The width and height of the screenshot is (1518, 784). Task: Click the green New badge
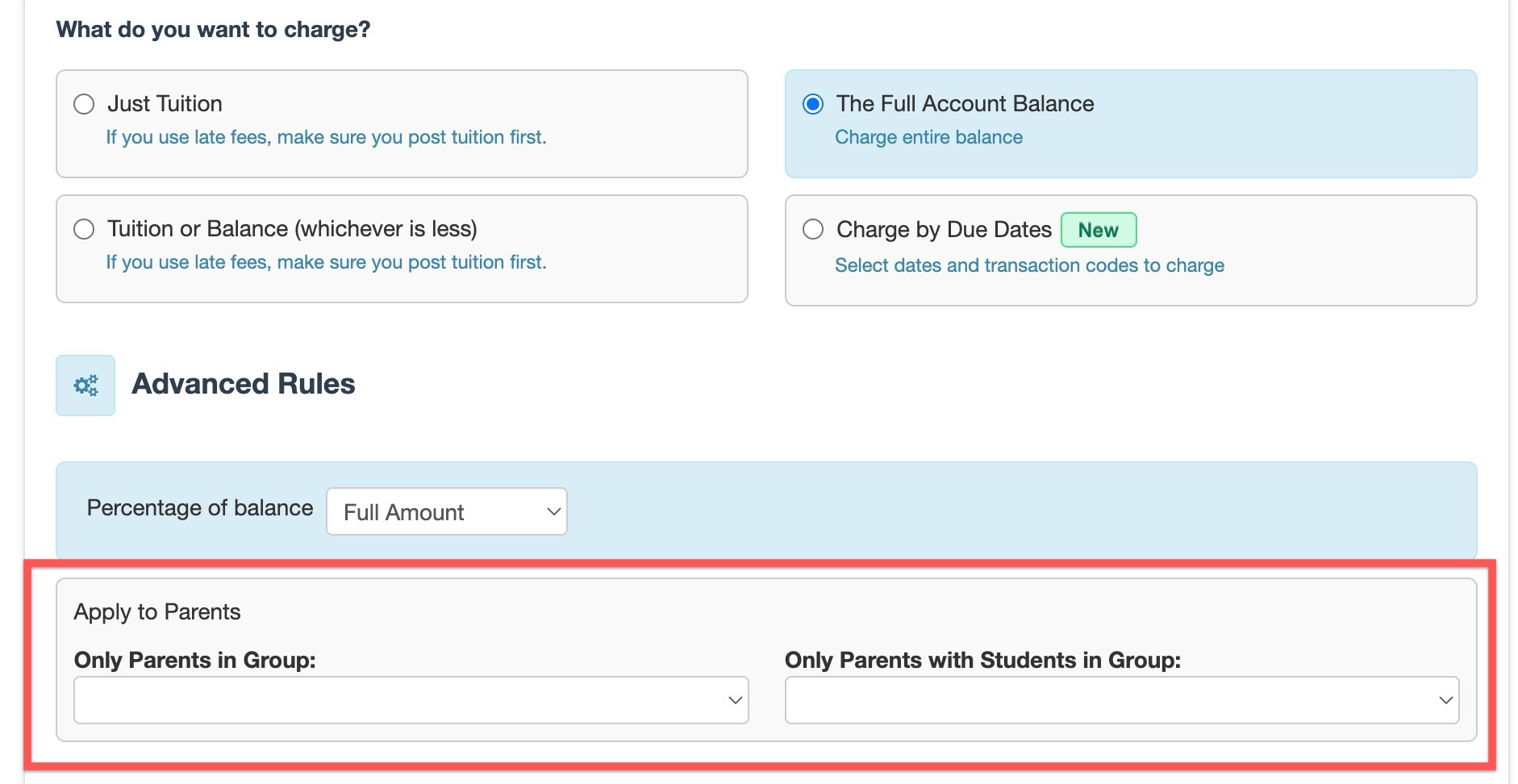point(1099,230)
